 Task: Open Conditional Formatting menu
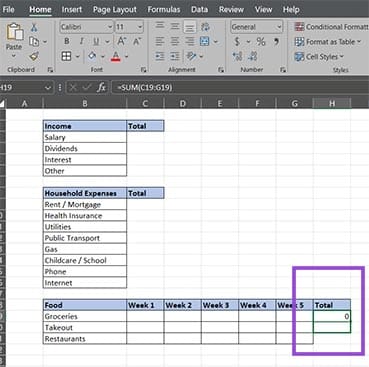332,27
